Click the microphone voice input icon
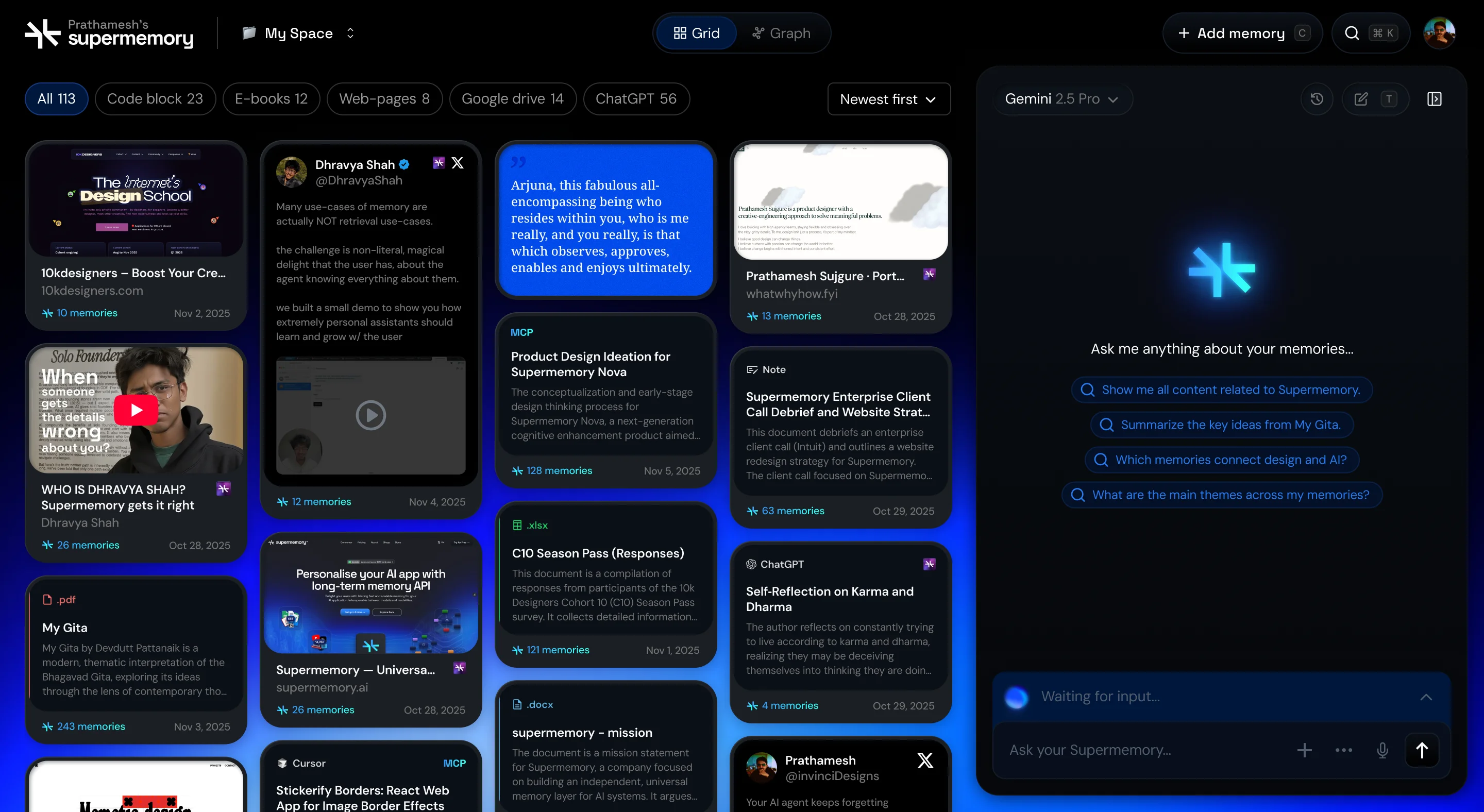Viewport: 1484px width, 812px height. [x=1382, y=750]
